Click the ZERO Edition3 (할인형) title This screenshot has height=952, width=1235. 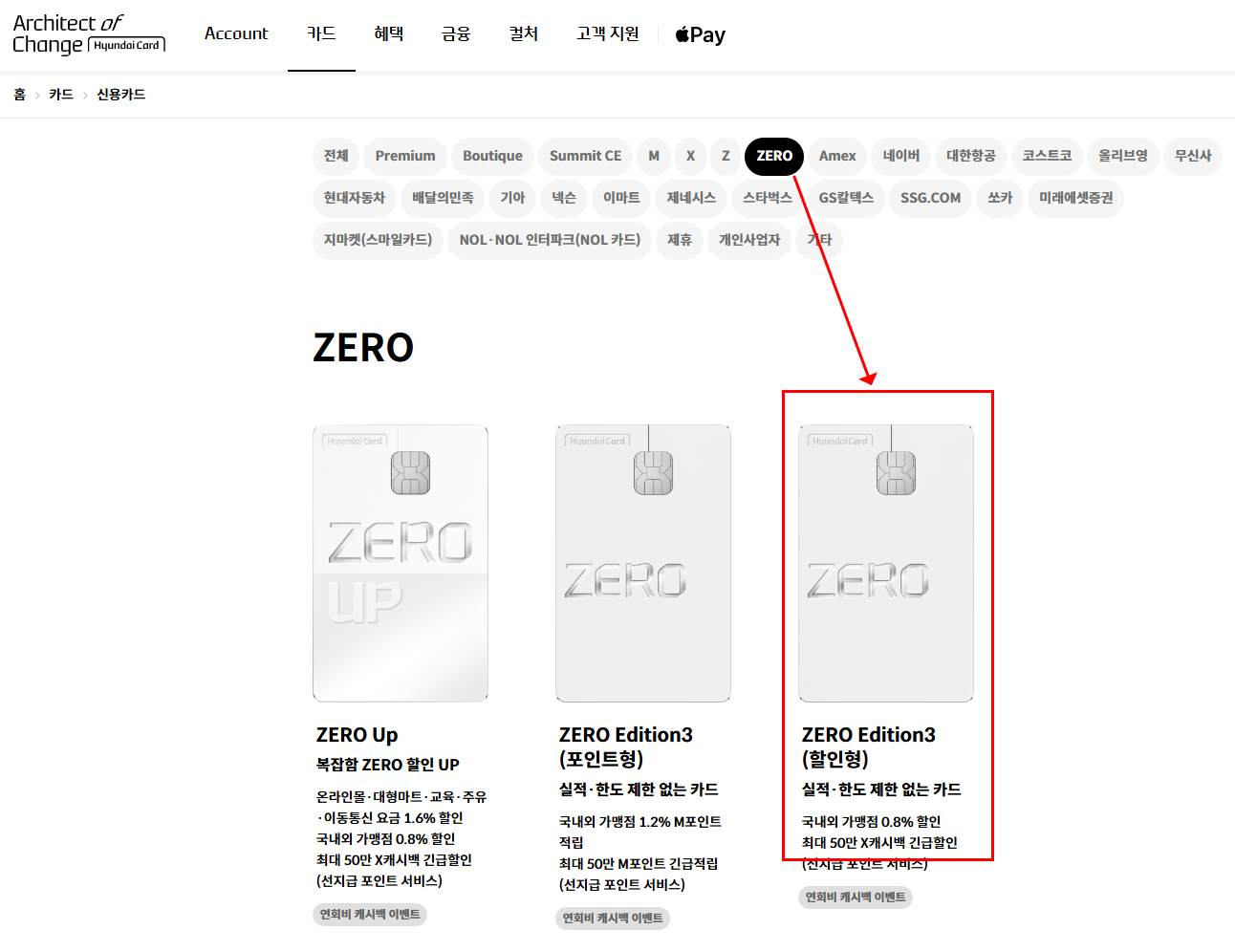click(869, 746)
